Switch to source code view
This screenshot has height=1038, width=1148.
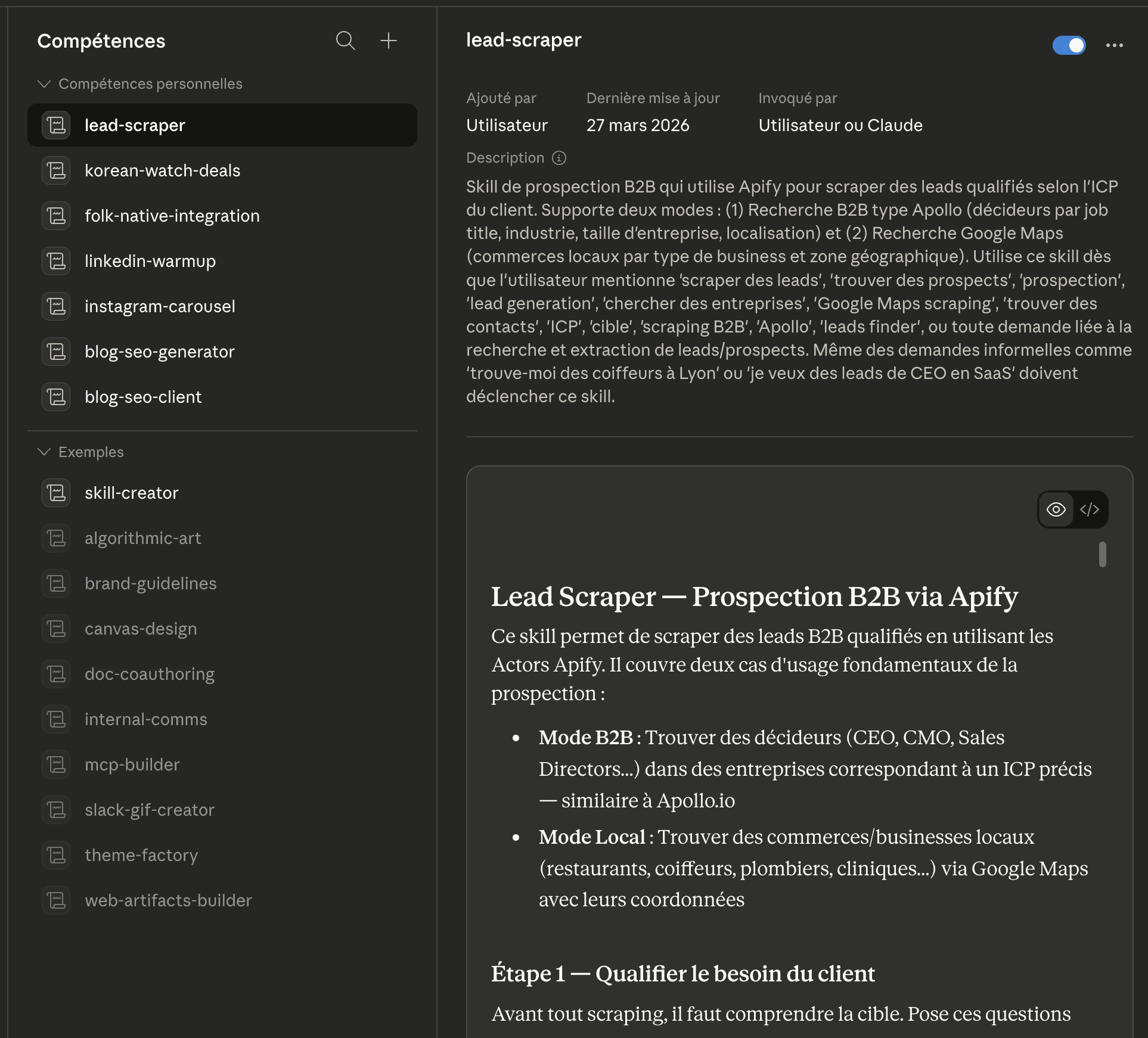pos(1090,509)
